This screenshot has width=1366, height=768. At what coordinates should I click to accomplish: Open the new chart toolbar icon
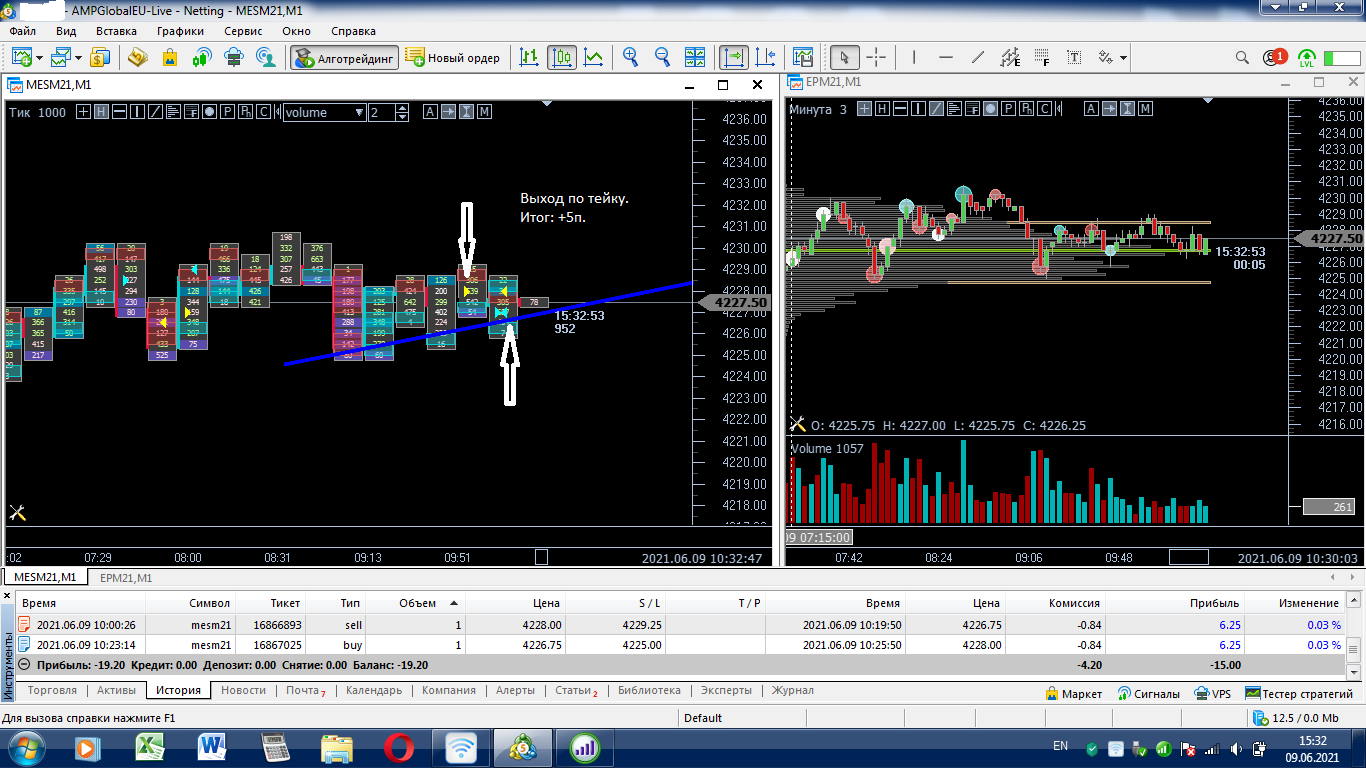point(21,57)
